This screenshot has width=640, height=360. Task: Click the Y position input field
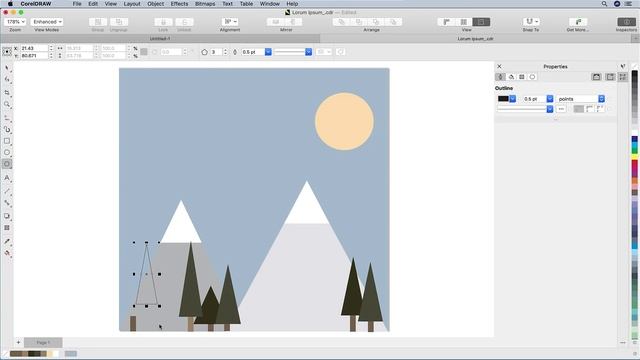tap(34, 56)
